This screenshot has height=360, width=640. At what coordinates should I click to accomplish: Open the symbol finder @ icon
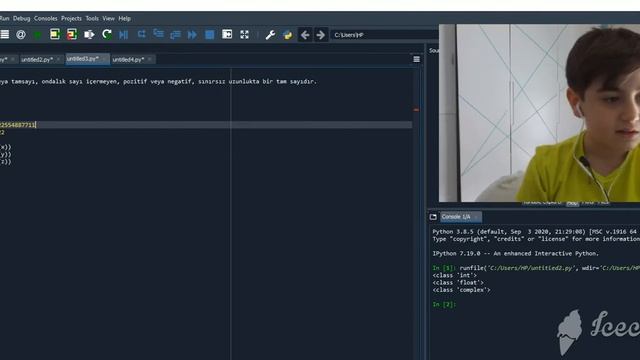pyautogui.click(x=20, y=35)
